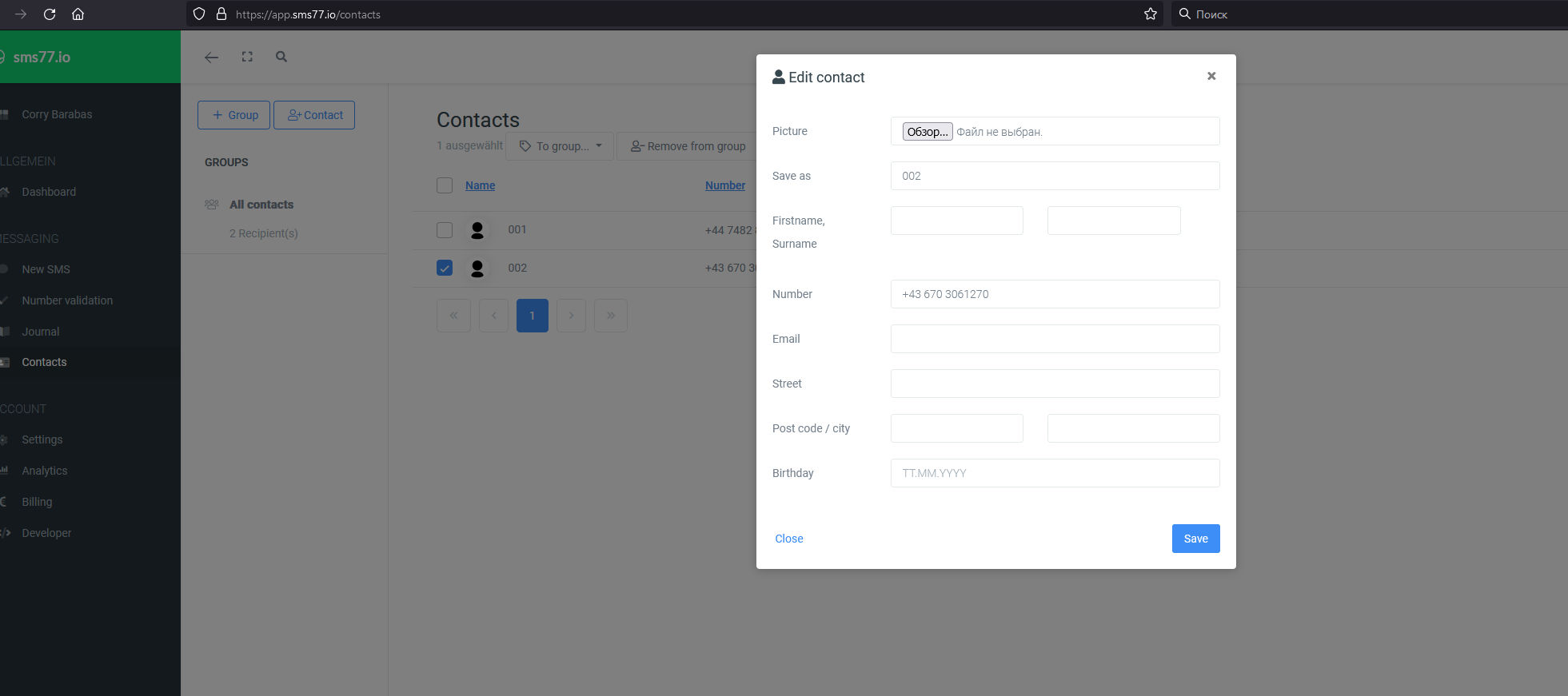This screenshot has width=1568, height=696.
Task: Go to New SMS in the sidebar
Action: coord(46,269)
